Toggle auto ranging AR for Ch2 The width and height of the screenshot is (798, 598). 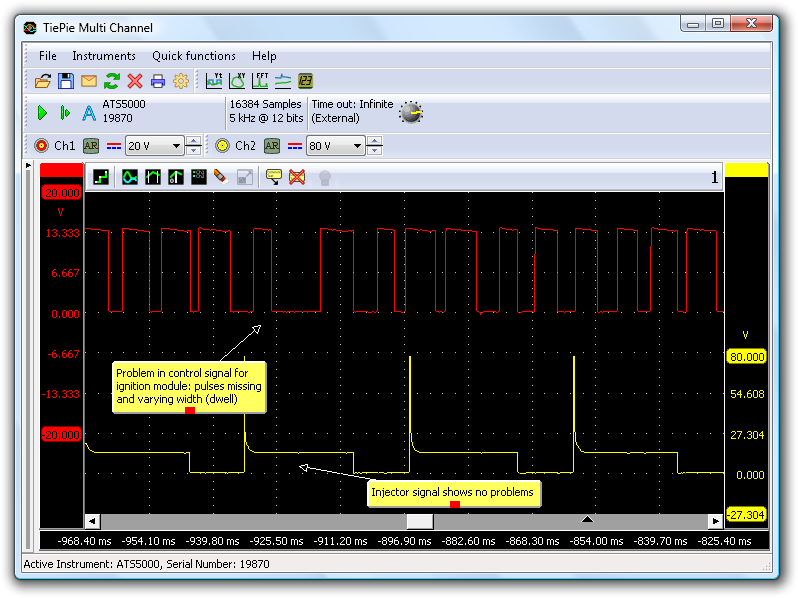[272, 146]
